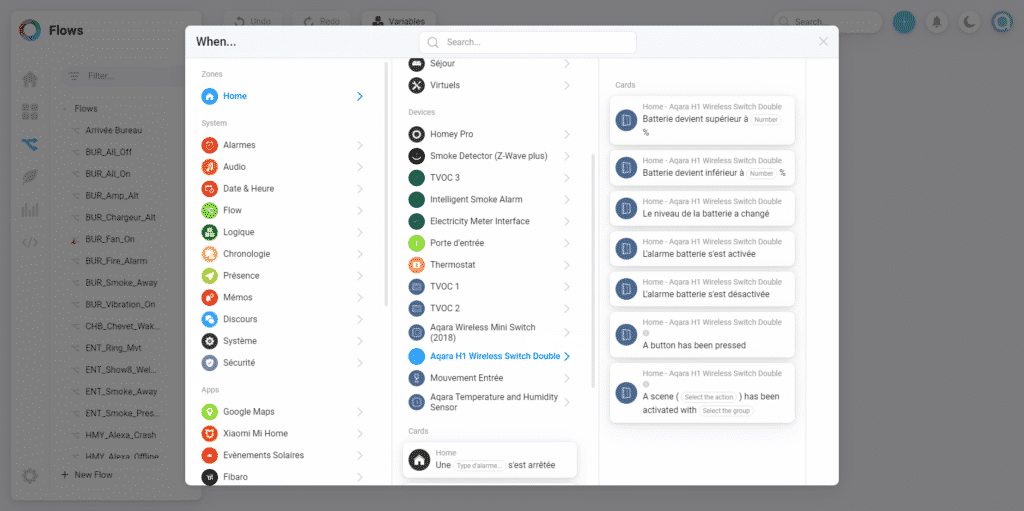Click the notification bell icon in background
This screenshot has width=1024, height=511.
pyautogui.click(x=936, y=22)
